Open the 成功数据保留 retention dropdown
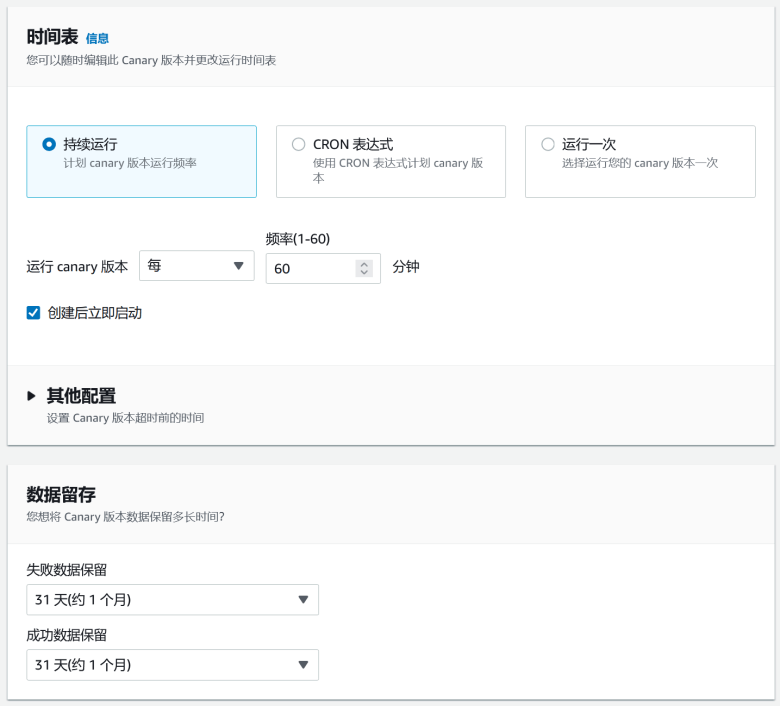 172,665
